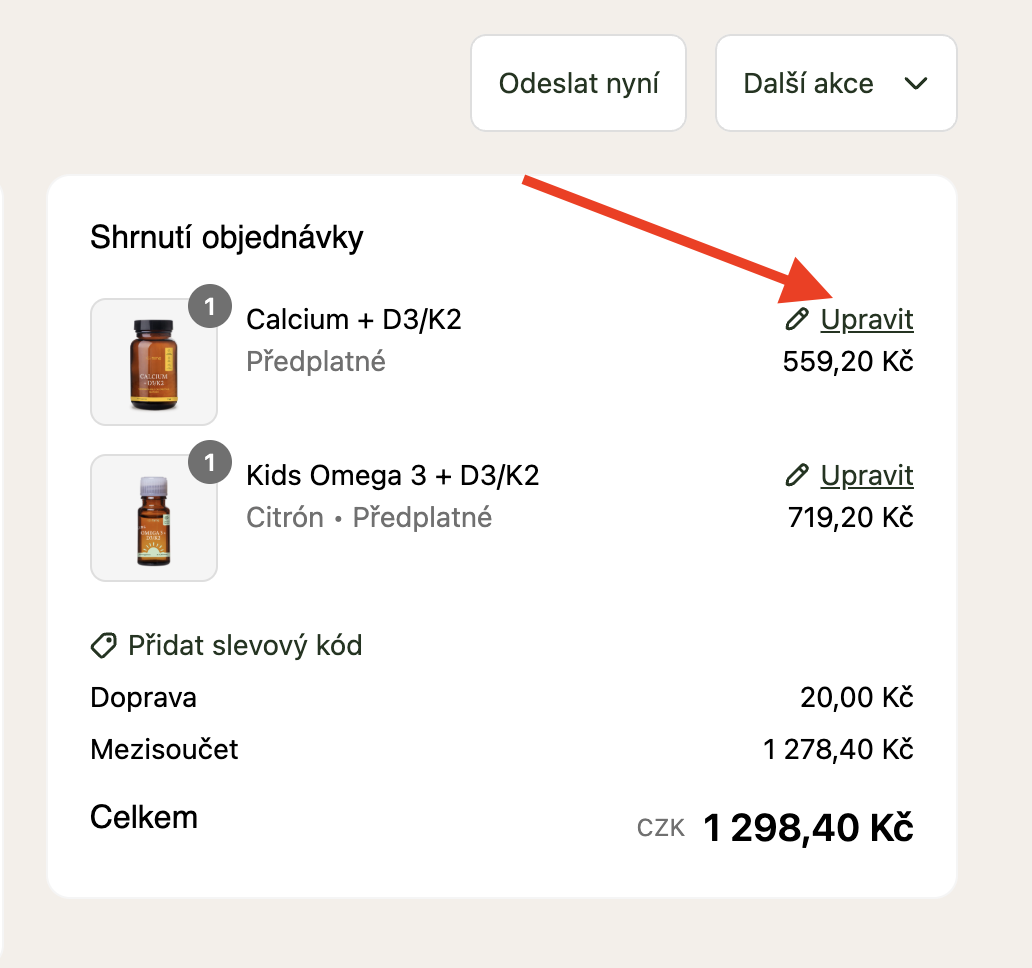Click the Mezisoučet amount 1 278,40 Kč
This screenshot has height=968, width=1032.
coord(838,750)
